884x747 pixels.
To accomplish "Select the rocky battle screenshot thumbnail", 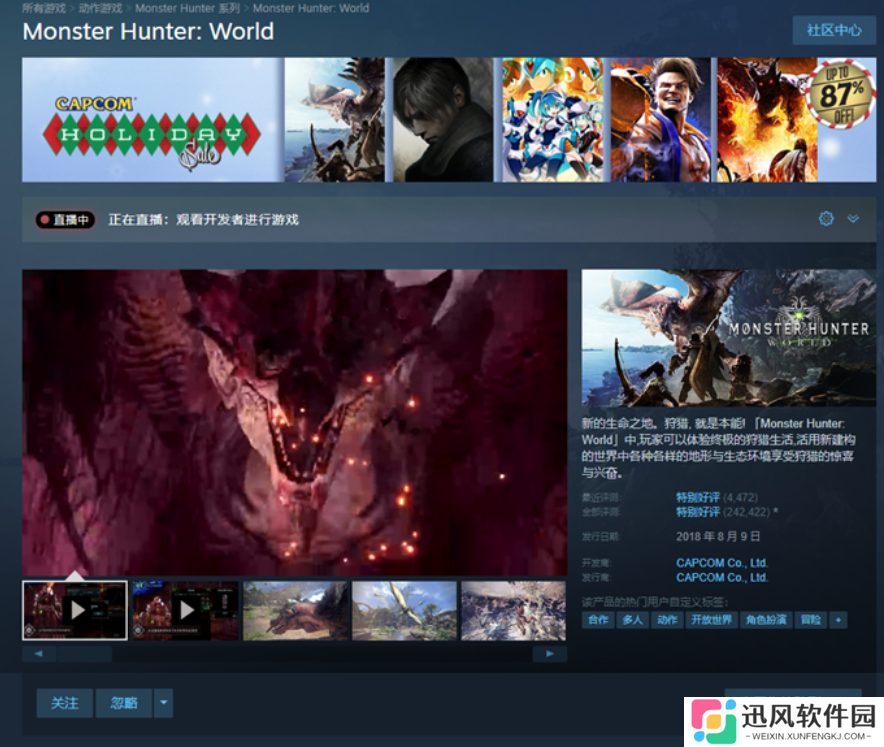I will [x=513, y=611].
